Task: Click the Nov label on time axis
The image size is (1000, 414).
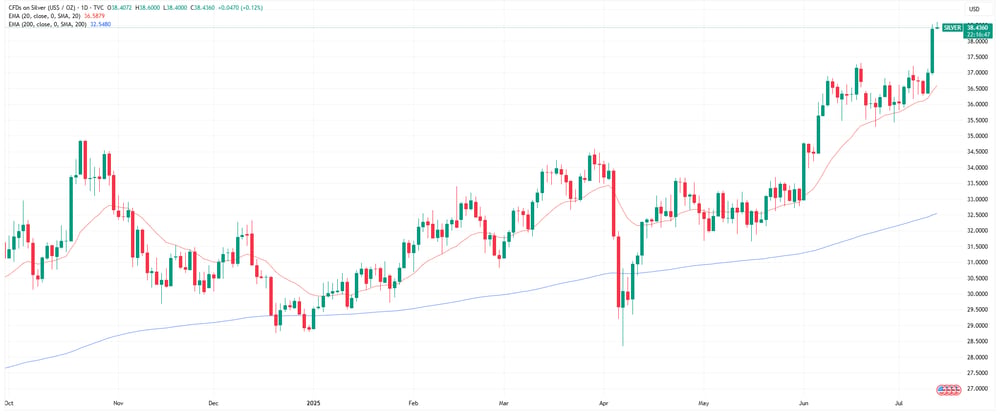Action: [x=117, y=403]
